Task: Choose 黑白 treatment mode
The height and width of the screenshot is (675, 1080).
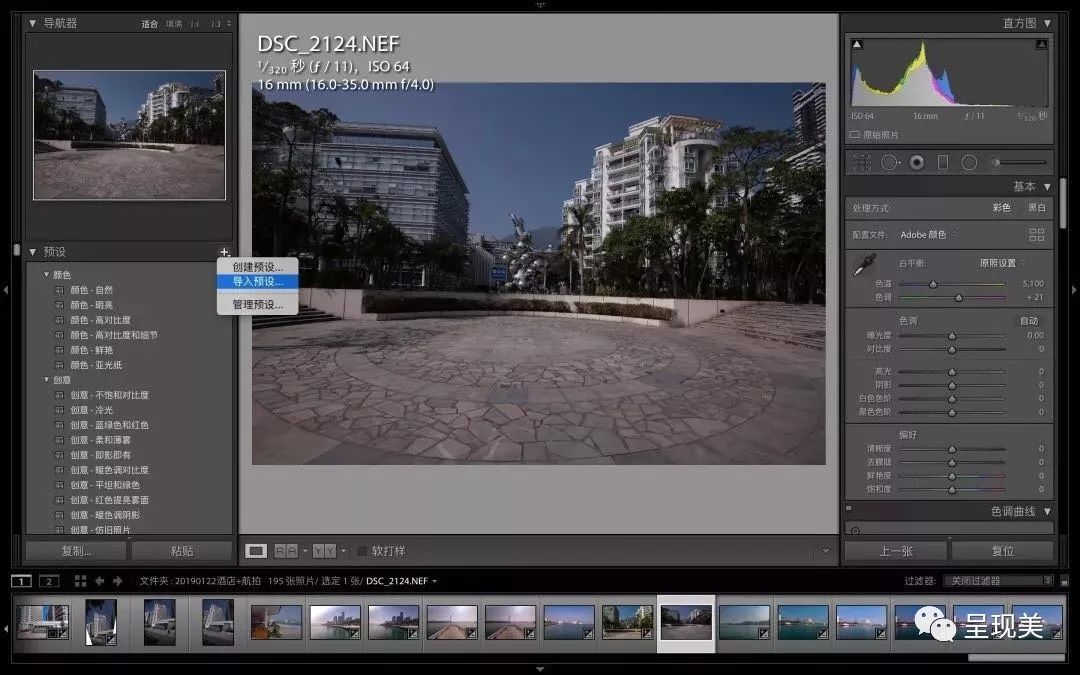Action: point(1037,207)
